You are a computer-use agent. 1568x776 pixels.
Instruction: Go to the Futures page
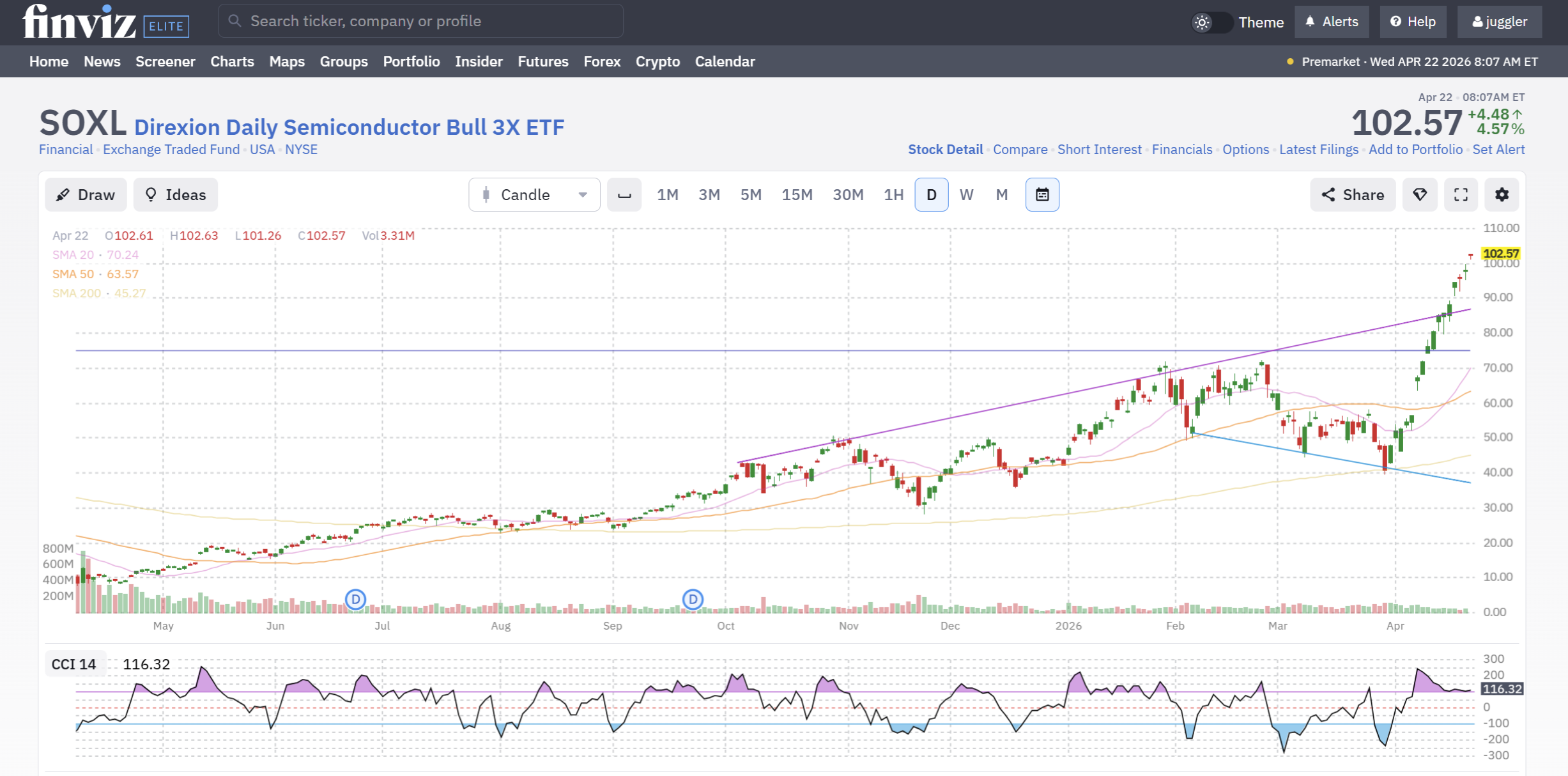pyautogui.click(x=542, y=61)
